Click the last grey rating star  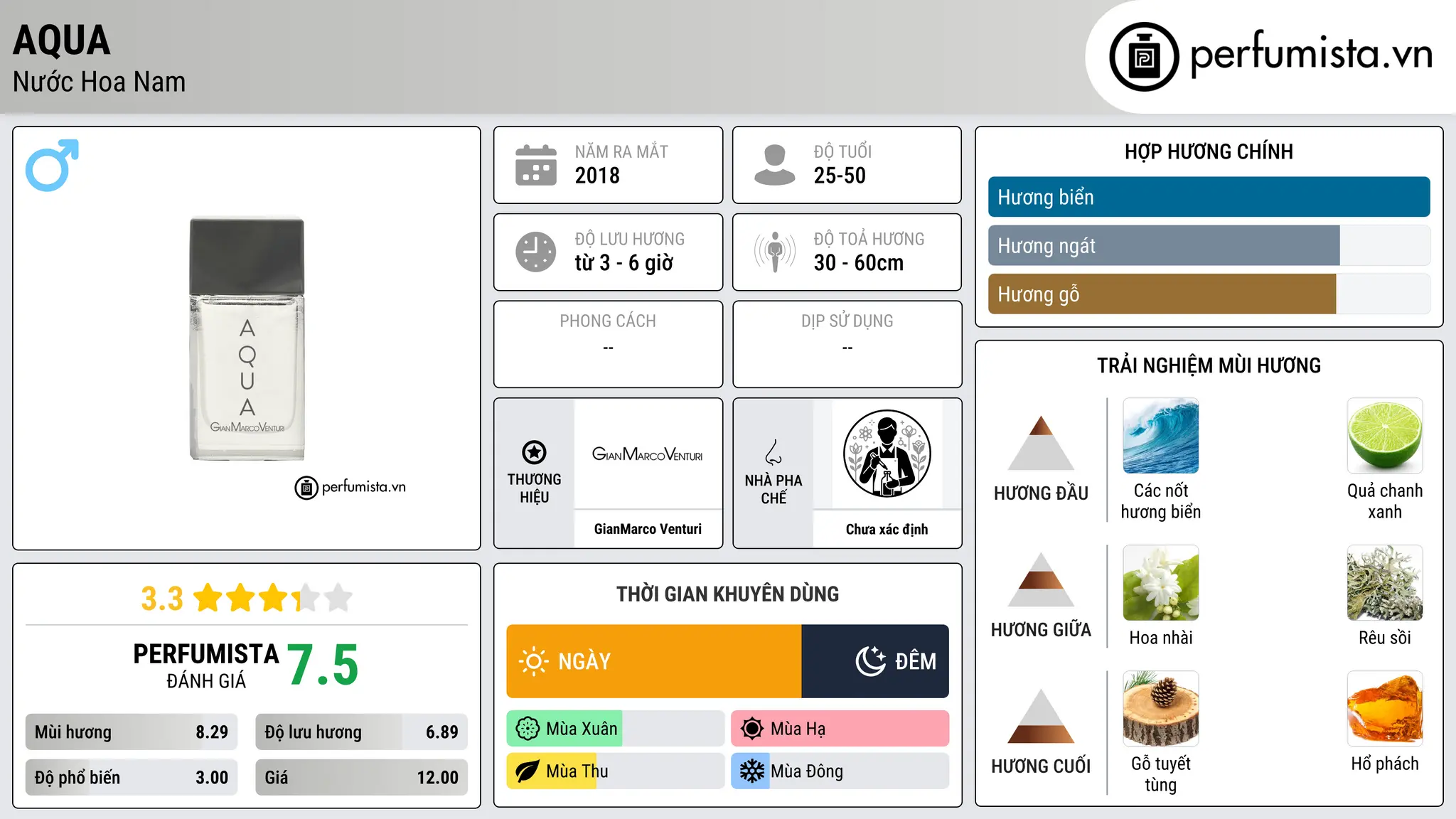[x=338, y=597]
